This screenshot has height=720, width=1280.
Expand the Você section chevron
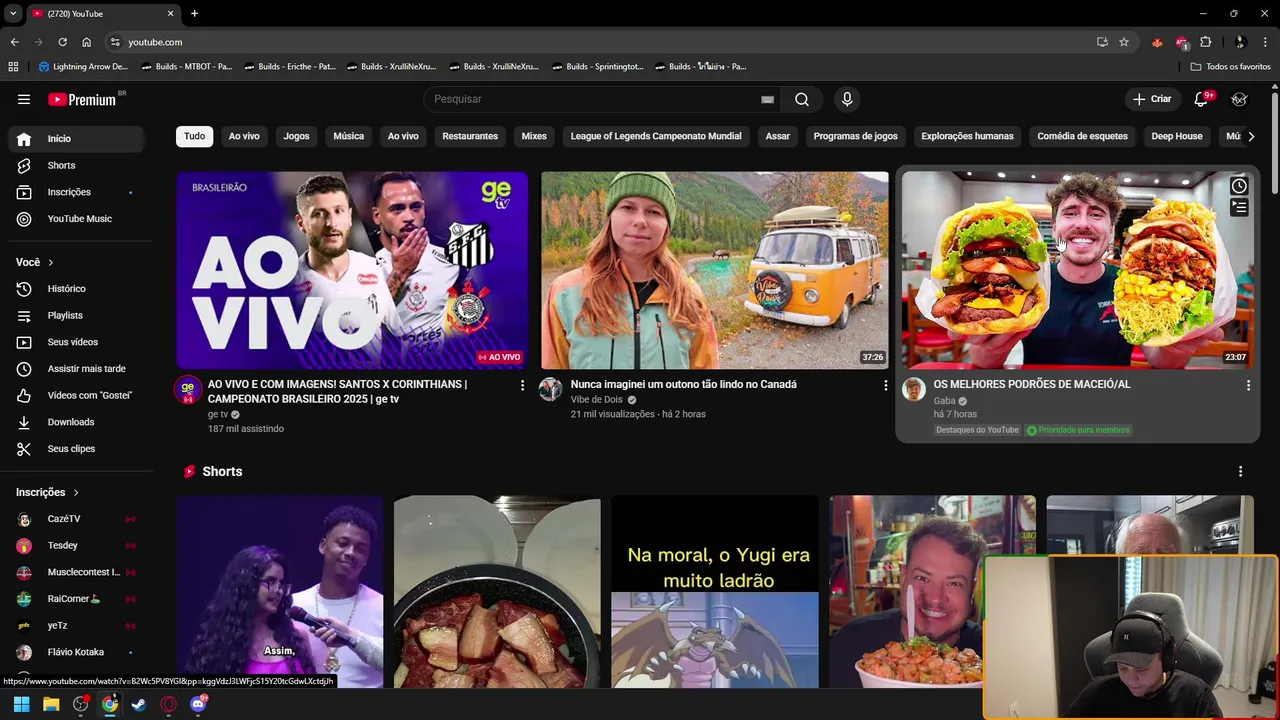(x=50, y=262)
